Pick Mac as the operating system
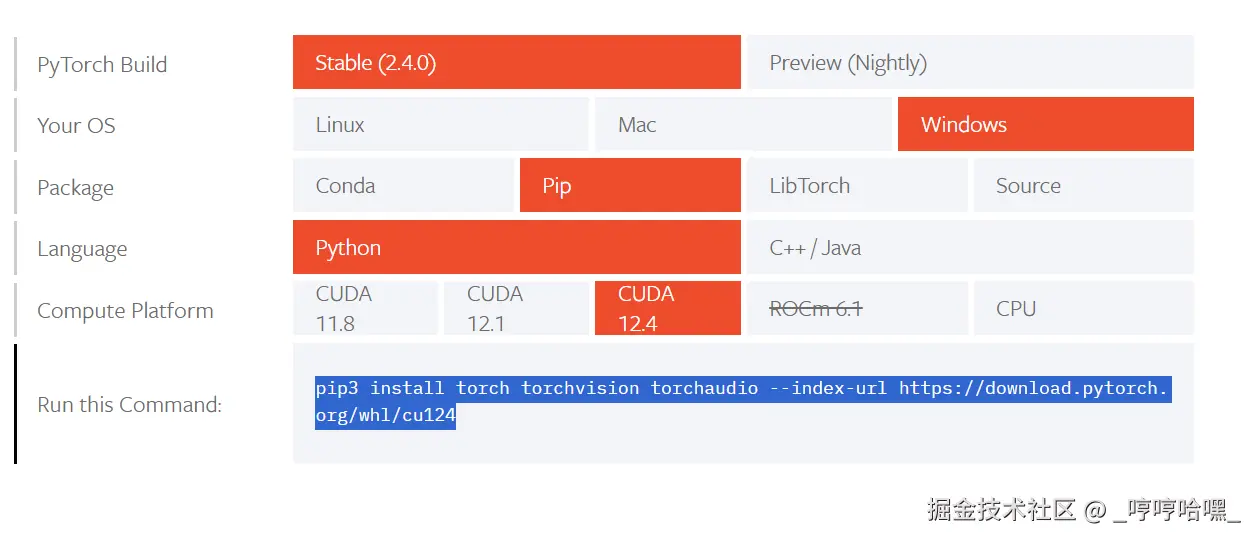This screenshot has width=1258, height=541. click(x=743, y=125)
